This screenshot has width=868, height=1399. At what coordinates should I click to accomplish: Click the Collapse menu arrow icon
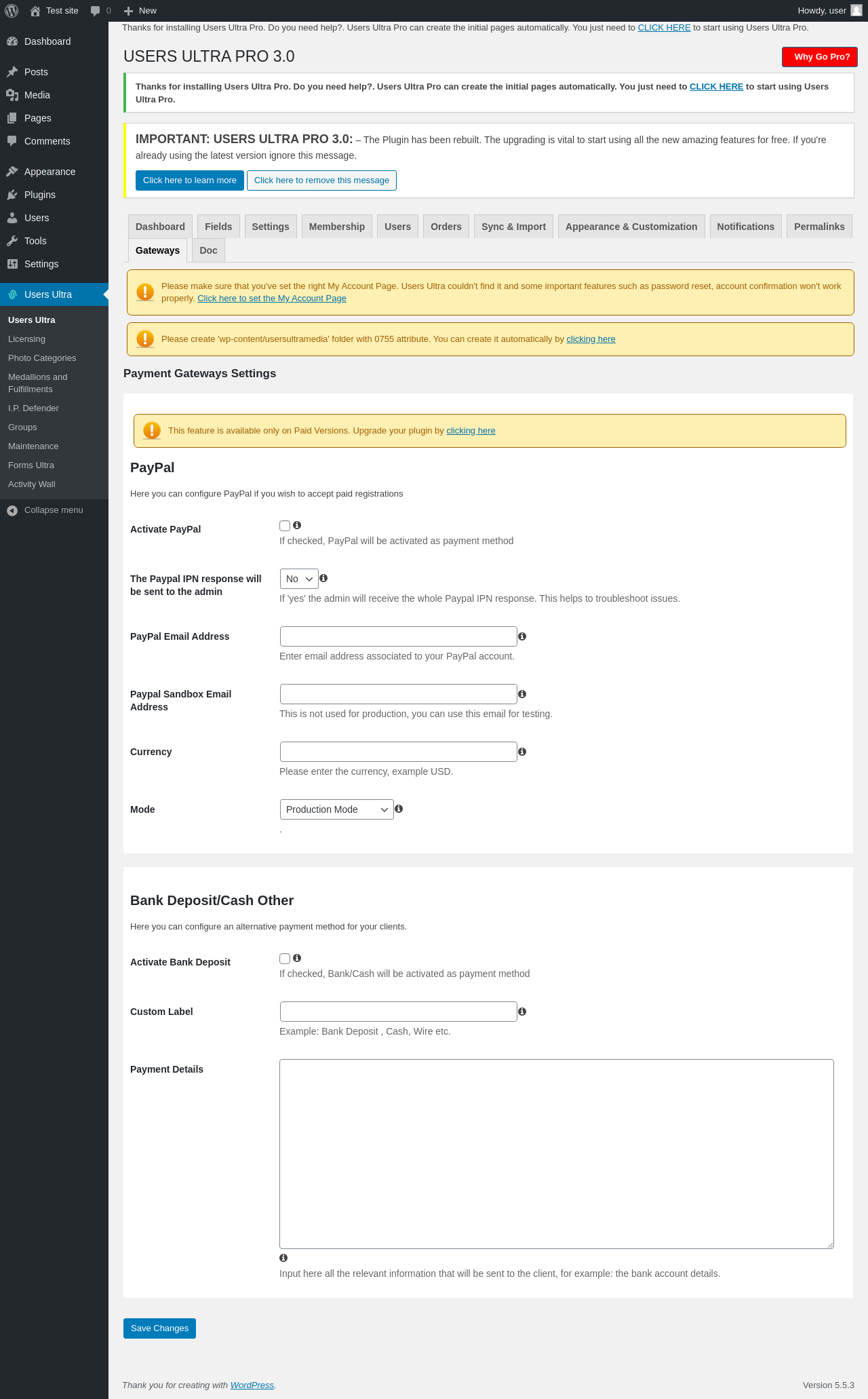[x=12, y=510]
